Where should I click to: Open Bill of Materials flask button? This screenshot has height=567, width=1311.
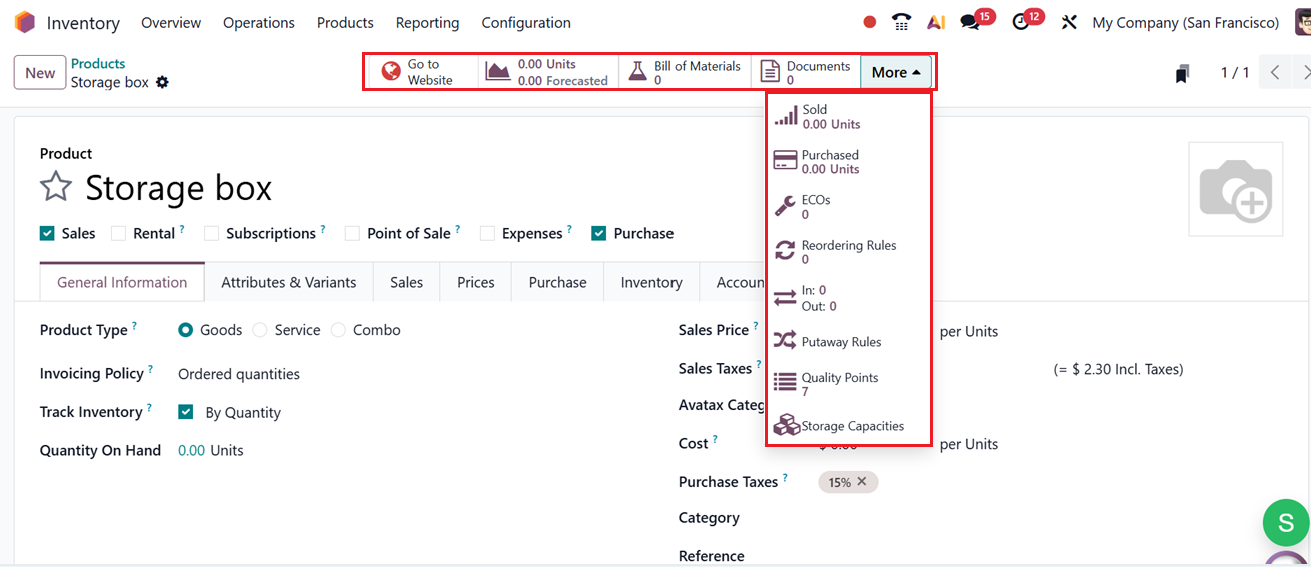[685, 72]
